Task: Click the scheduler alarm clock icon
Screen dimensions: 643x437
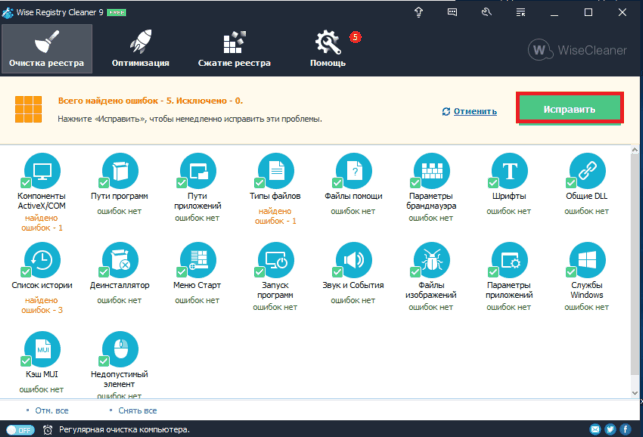Action: pyautogui.click(x=48, y=430)
